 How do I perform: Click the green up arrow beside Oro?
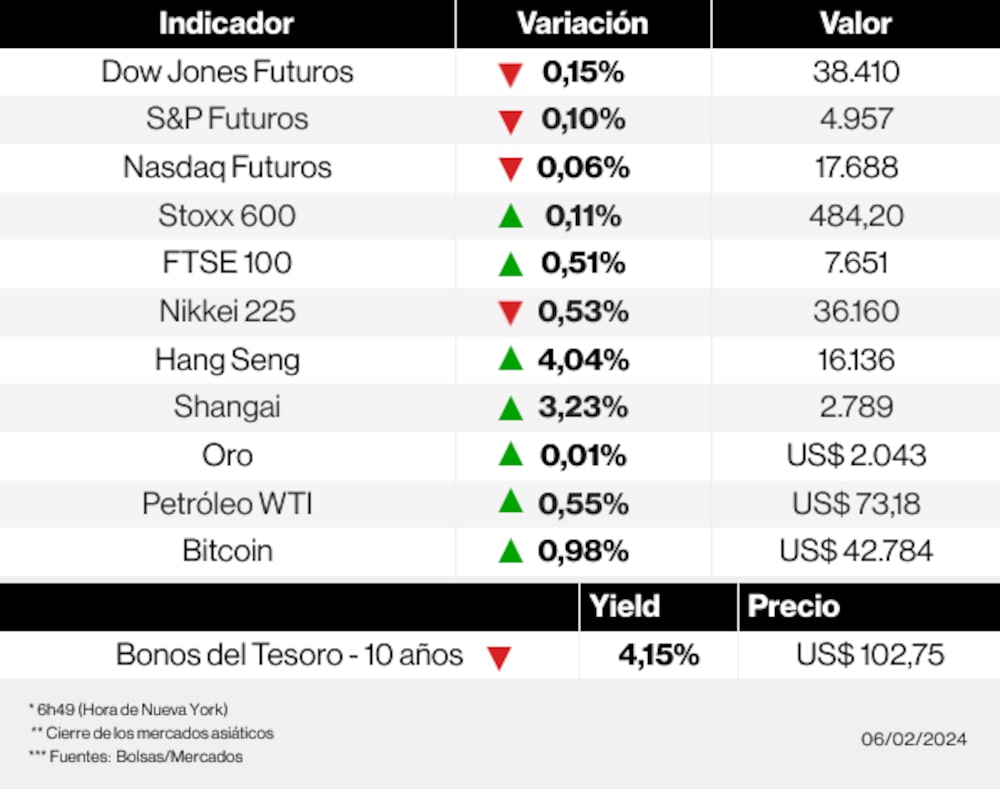[x=511, y=454]
